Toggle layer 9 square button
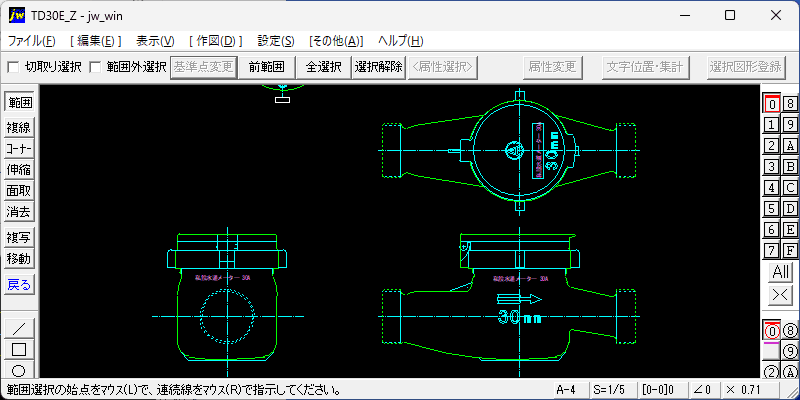The image size is (800, 400). 790,124
